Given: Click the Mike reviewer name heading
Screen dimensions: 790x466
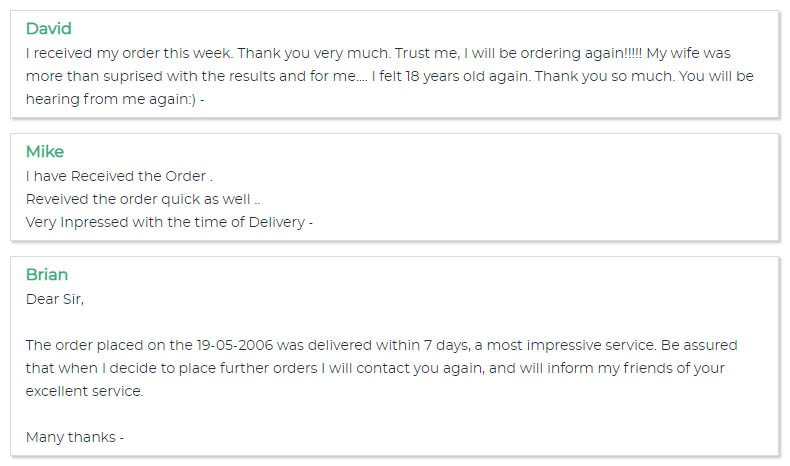Looking at the screenshot, I should [45, 152].
